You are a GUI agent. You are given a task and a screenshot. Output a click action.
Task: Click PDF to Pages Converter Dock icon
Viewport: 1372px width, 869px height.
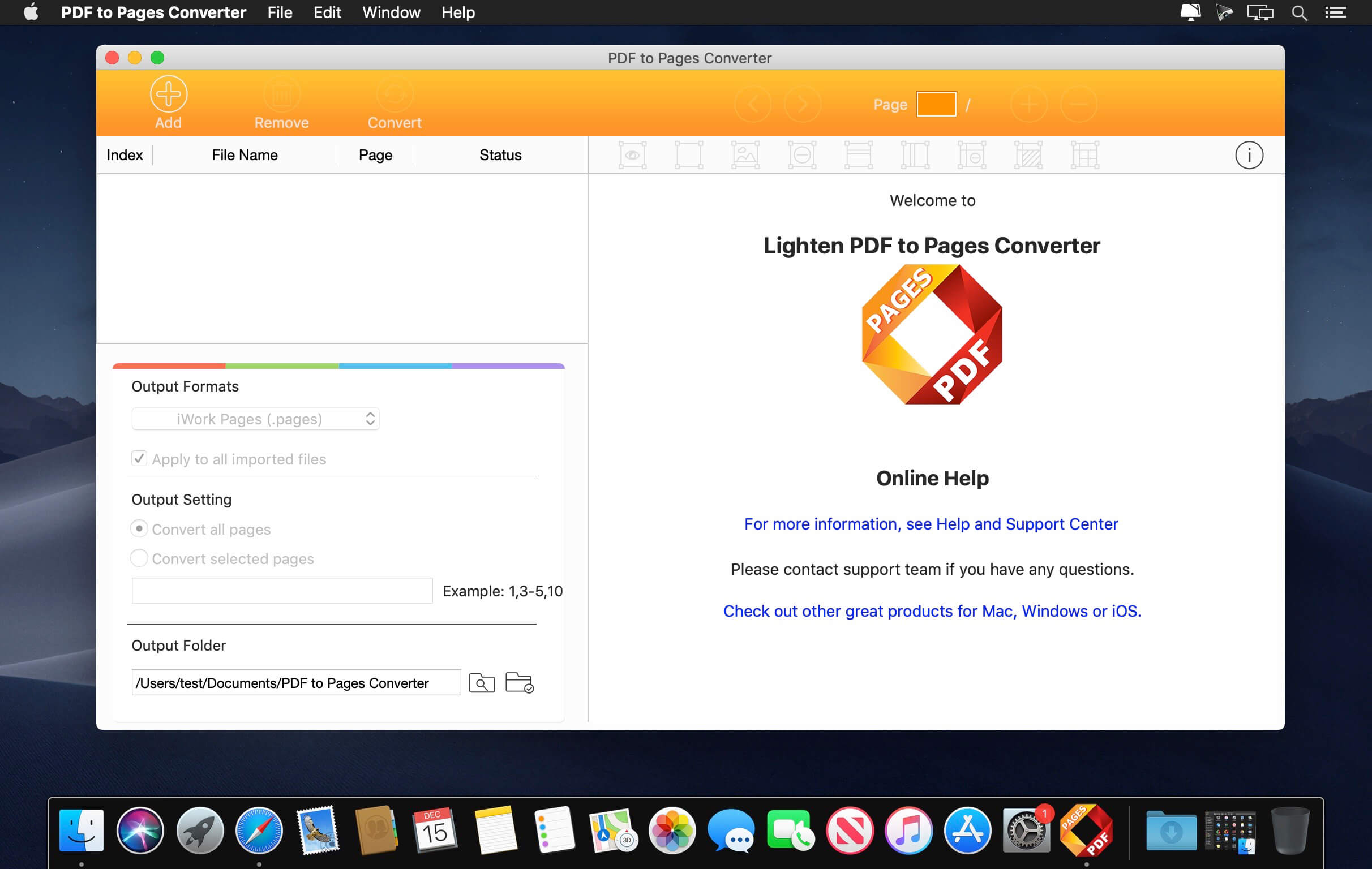point(1086,831)
